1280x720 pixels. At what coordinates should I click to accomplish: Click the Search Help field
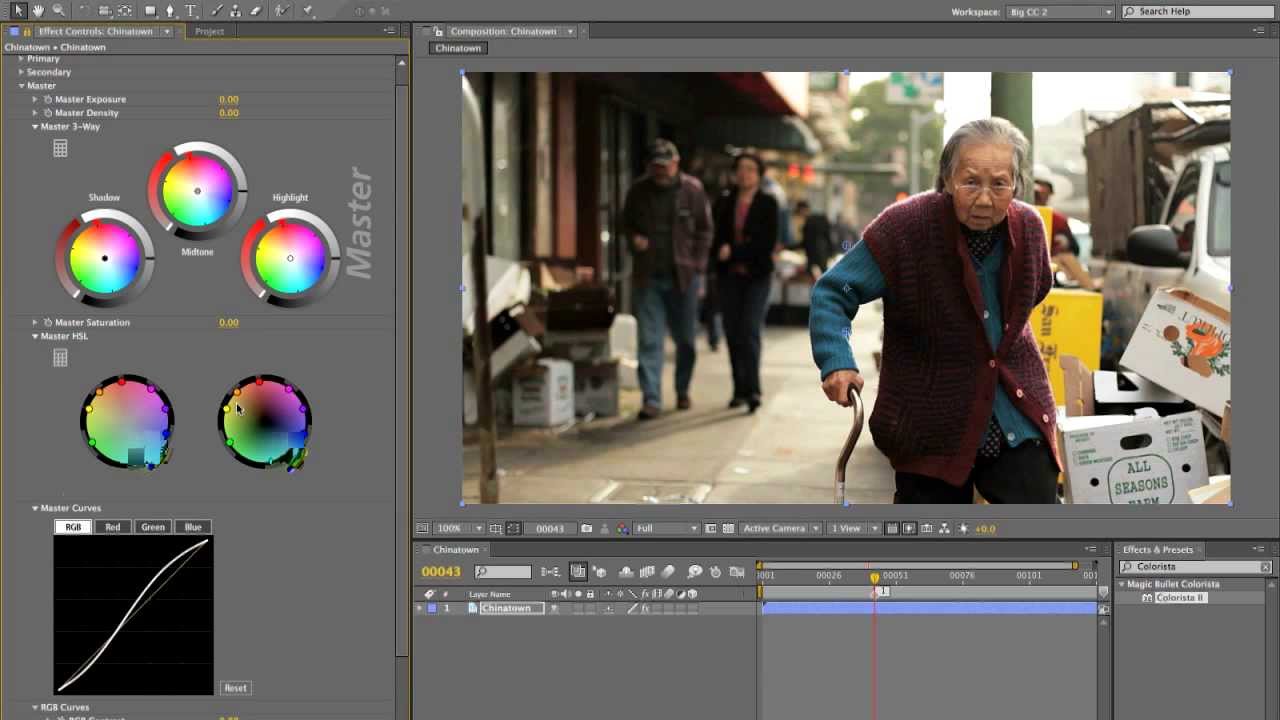(1198, 12)
